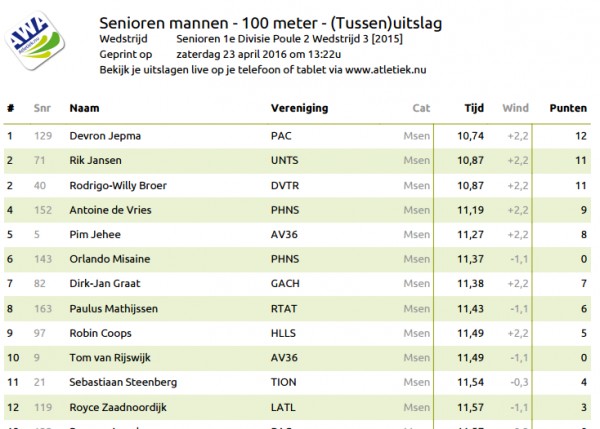Click the Punten column header
600x429 pixels.
tap(568, 108)
